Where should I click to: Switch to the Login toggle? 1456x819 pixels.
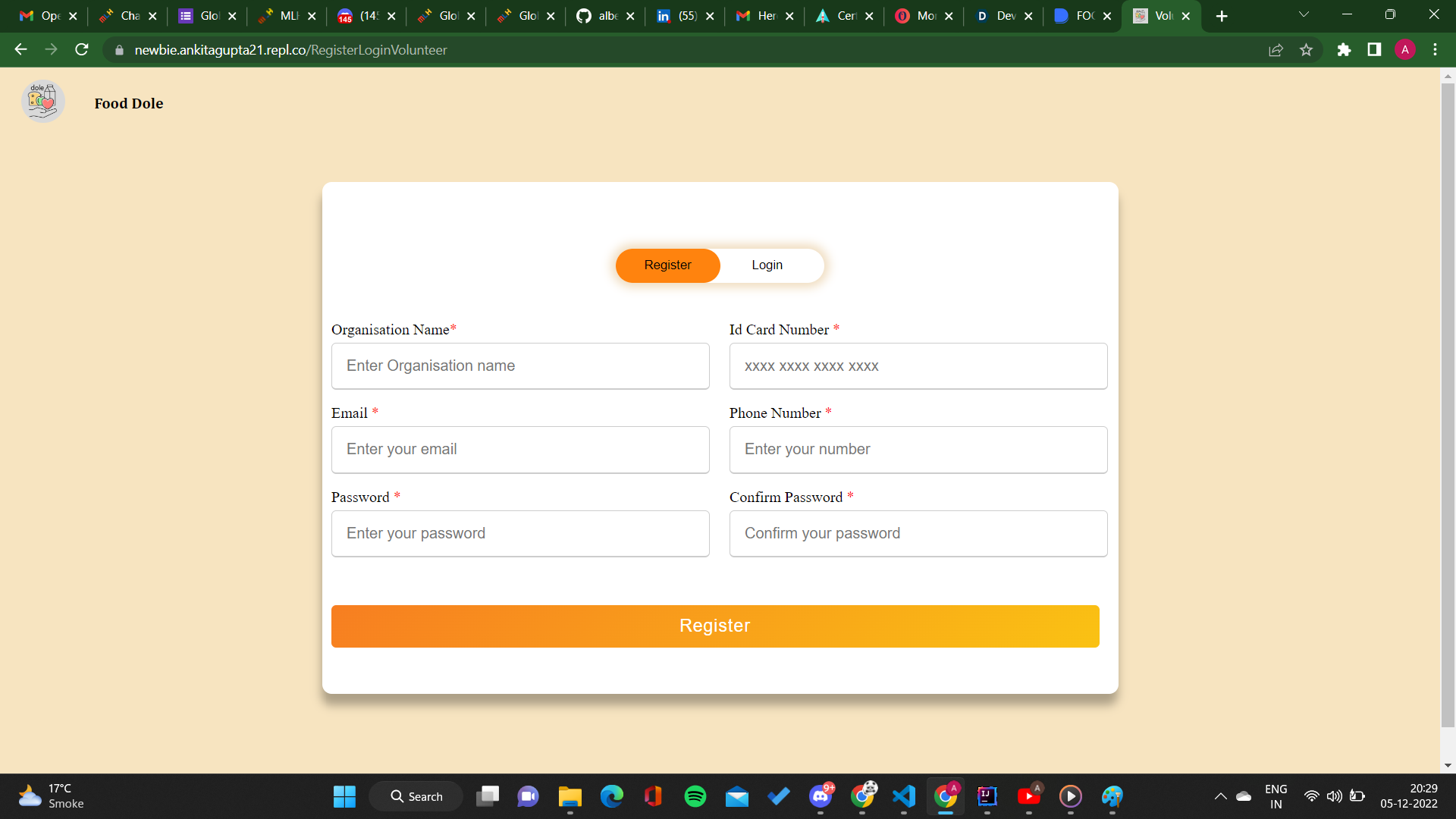coord(767,265)
